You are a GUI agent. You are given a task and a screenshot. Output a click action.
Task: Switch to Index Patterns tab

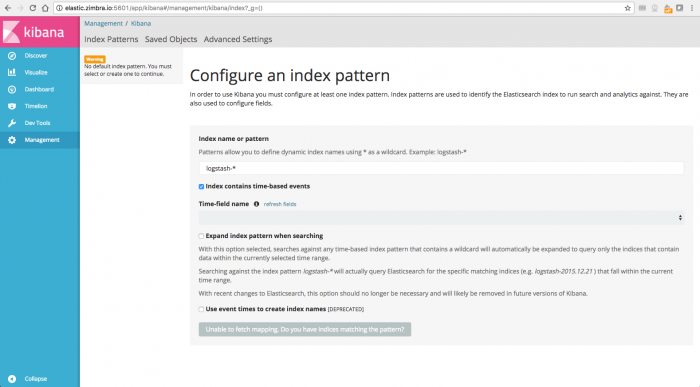click(x=111, y=39)
